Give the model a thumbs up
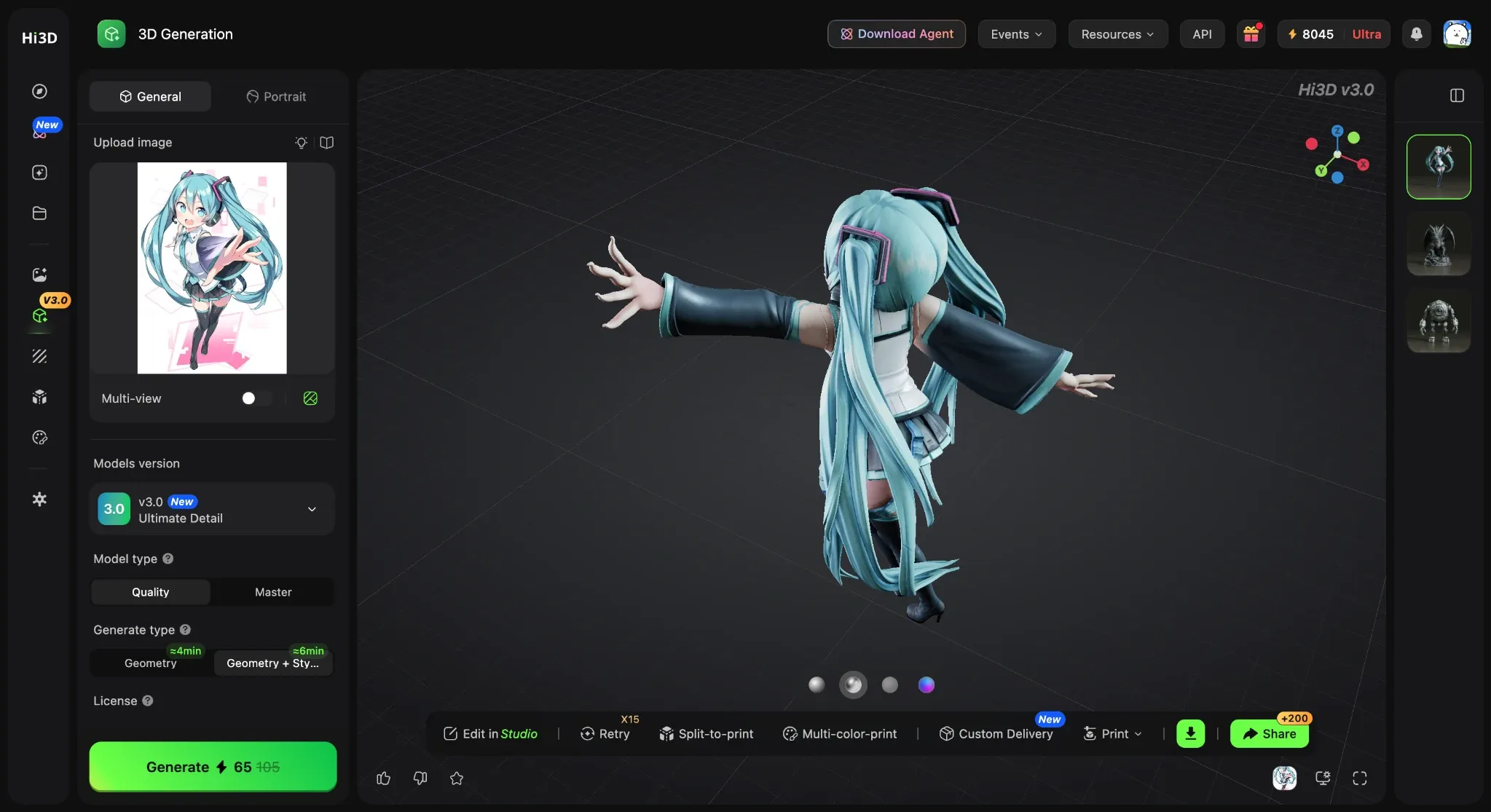 tap(384, 779)
